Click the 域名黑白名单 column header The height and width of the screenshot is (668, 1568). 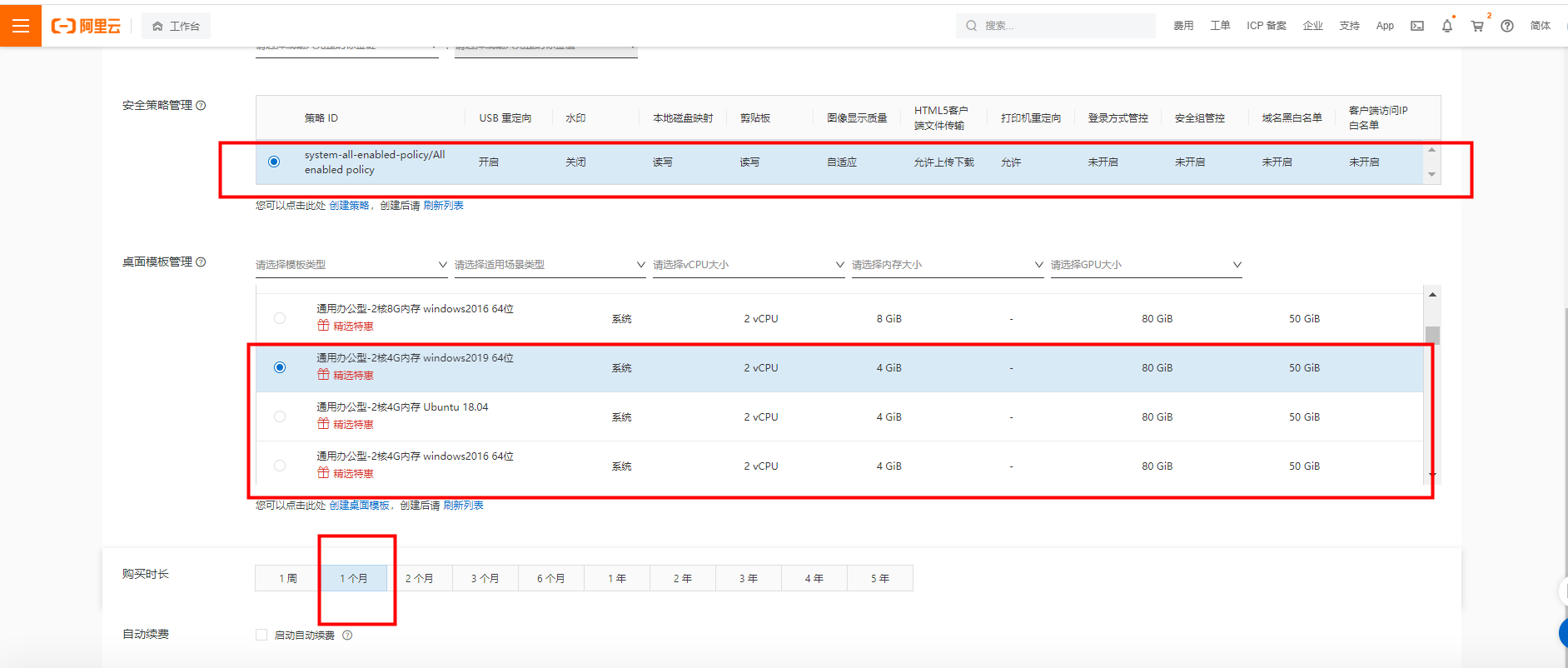(x=1292, y=118)
